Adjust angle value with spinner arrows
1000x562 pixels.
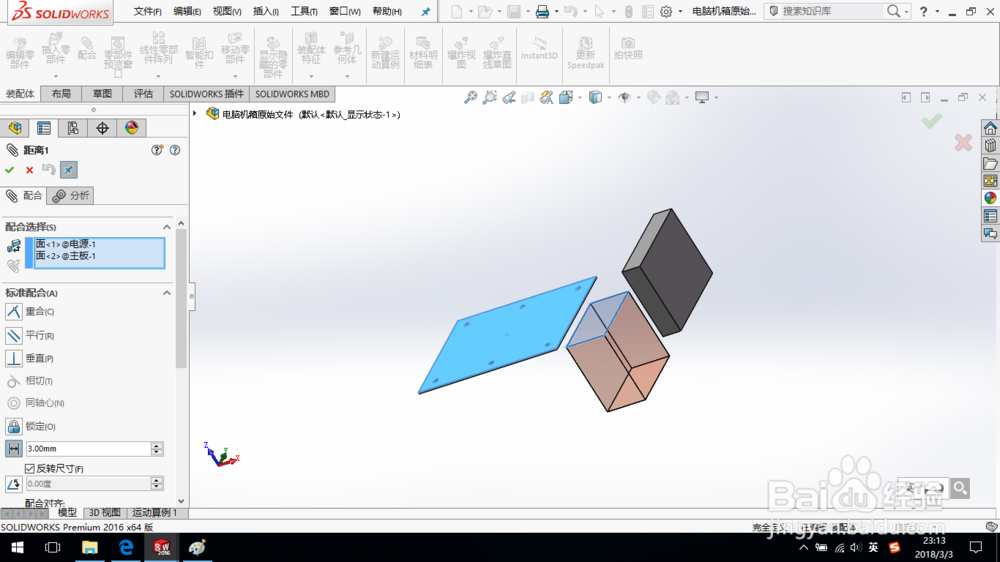click(157, 484)
